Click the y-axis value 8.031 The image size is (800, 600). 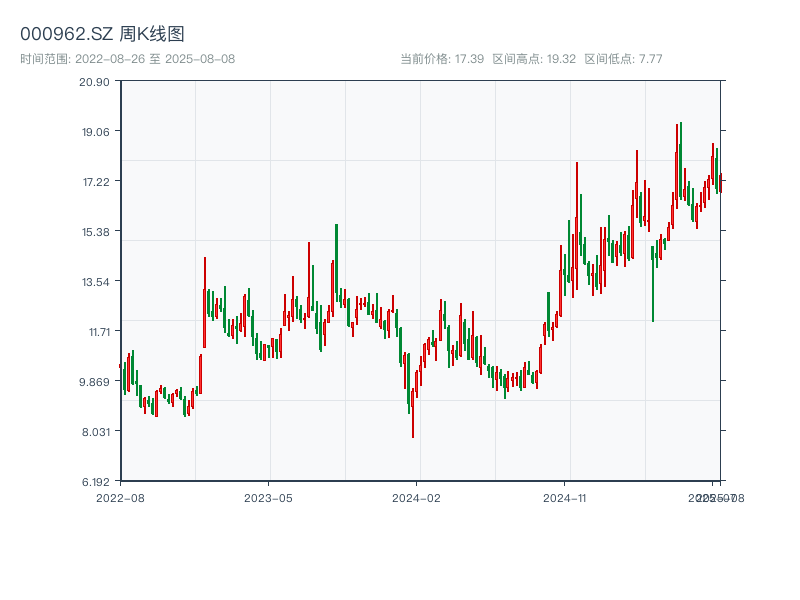click(x=96, y=432)
